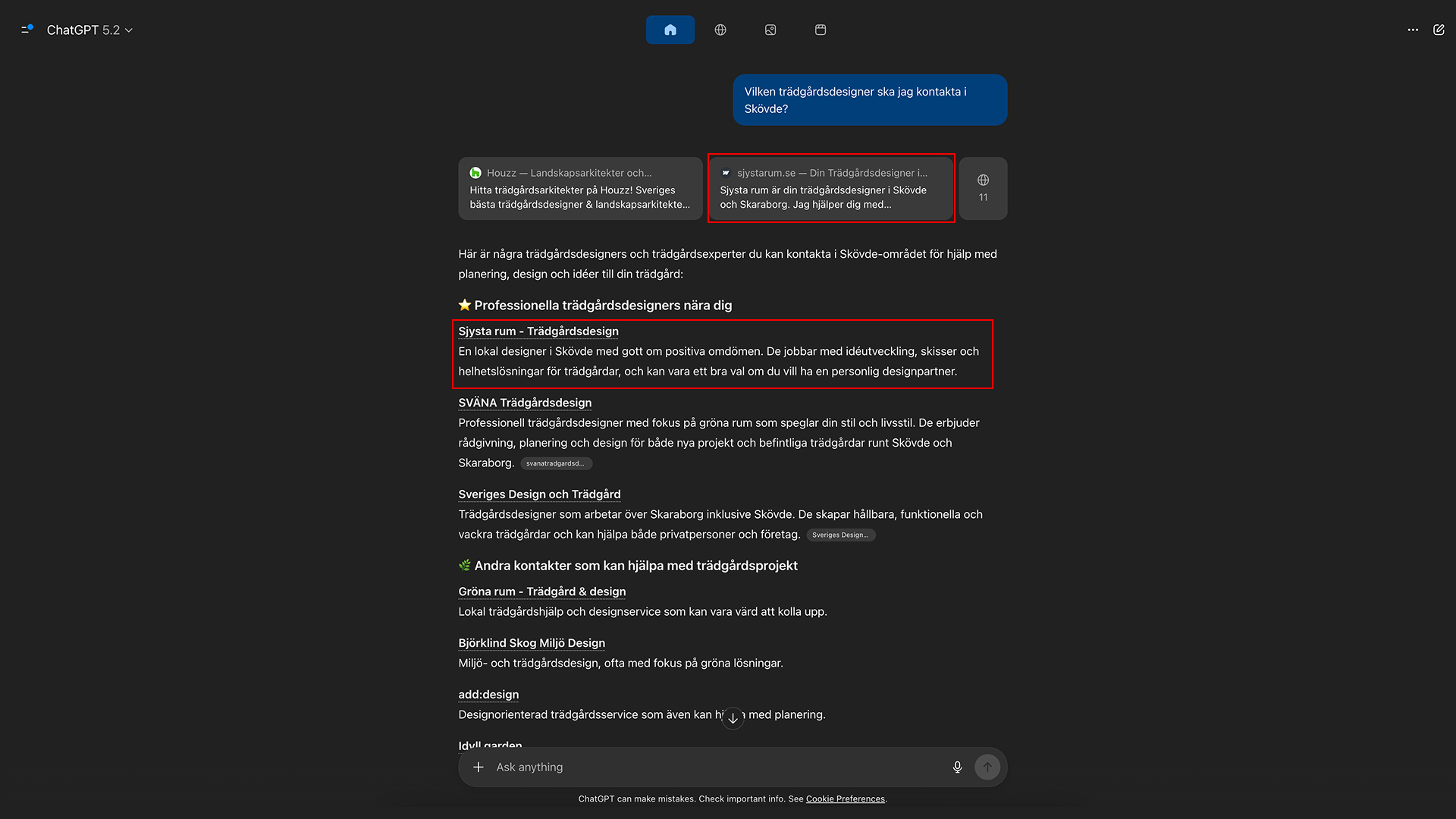
Task: Open the three-dot options menu
Action: click(1413, 30)
